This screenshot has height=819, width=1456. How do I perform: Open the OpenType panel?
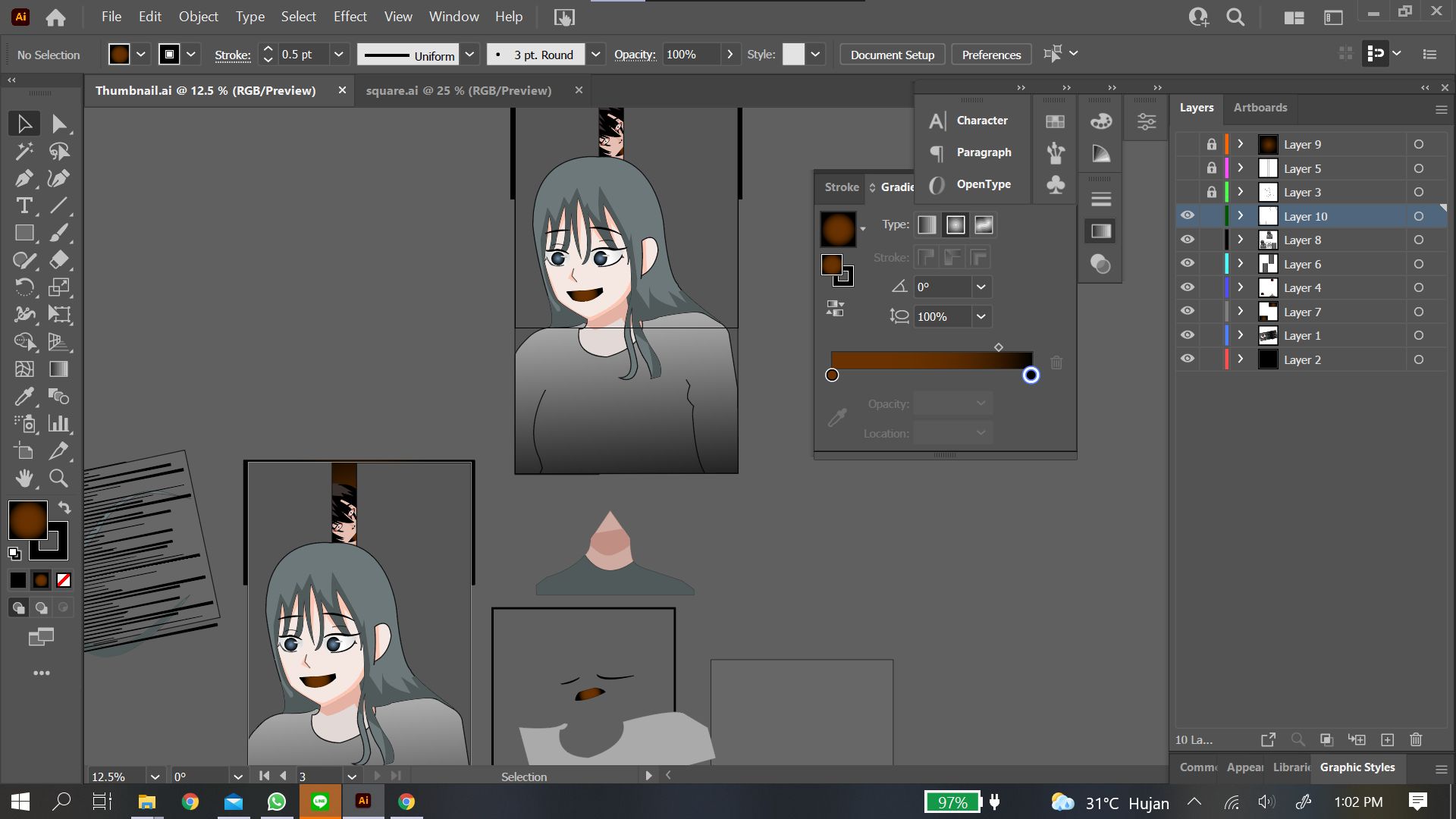pyautogui.click(x=971, y=184)
